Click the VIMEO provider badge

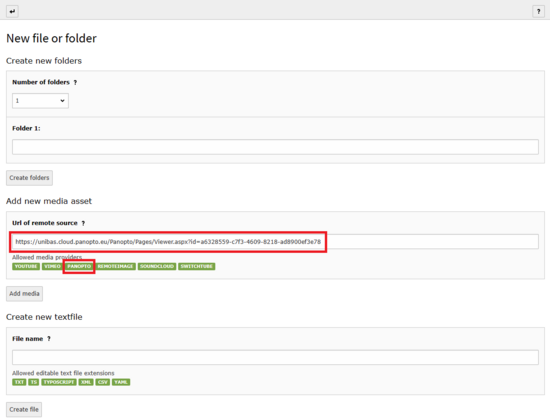pyautogui.click(x=52, y=266)
